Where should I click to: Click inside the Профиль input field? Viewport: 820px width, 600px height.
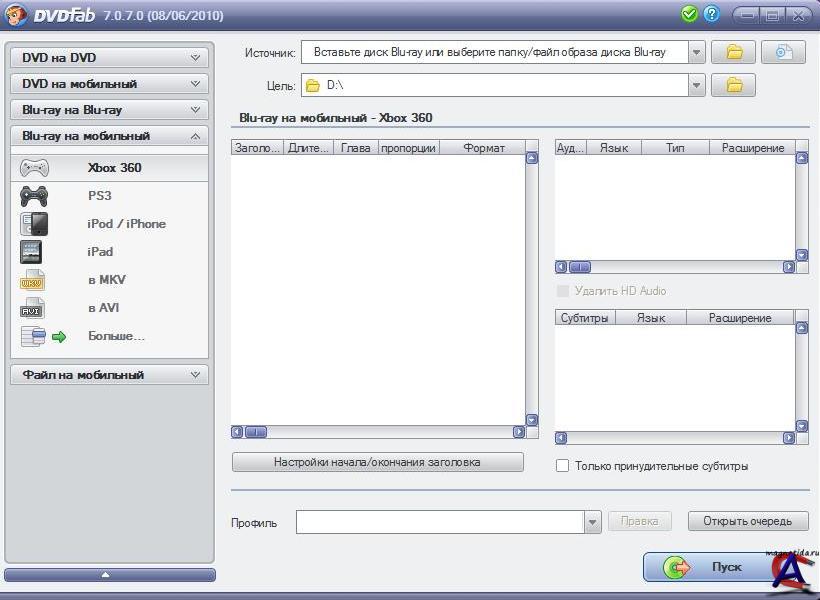point(438,522)
